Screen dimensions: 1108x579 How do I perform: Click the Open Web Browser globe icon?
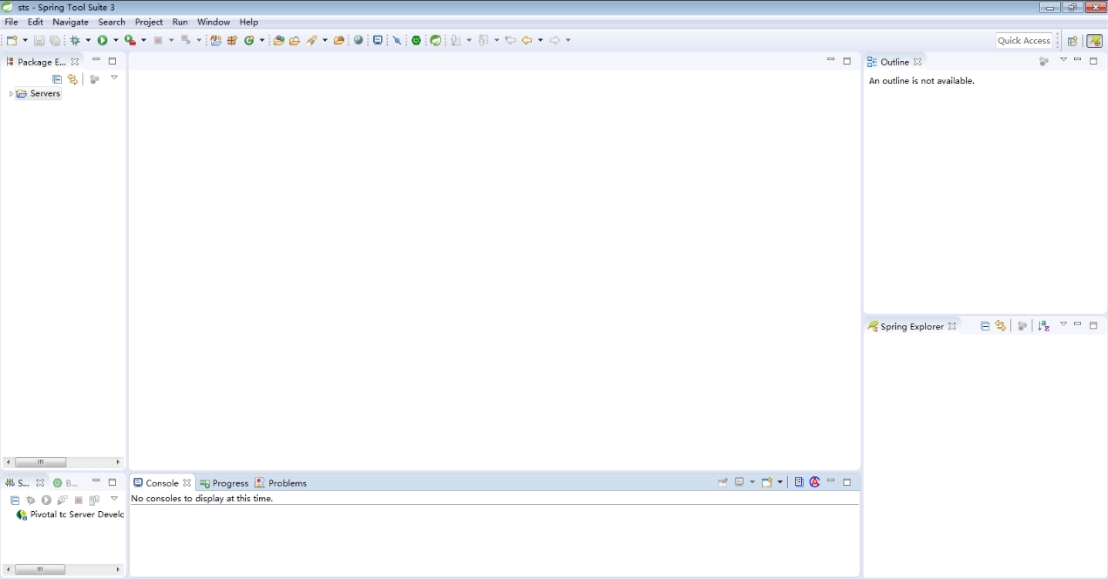click(358, 40)
